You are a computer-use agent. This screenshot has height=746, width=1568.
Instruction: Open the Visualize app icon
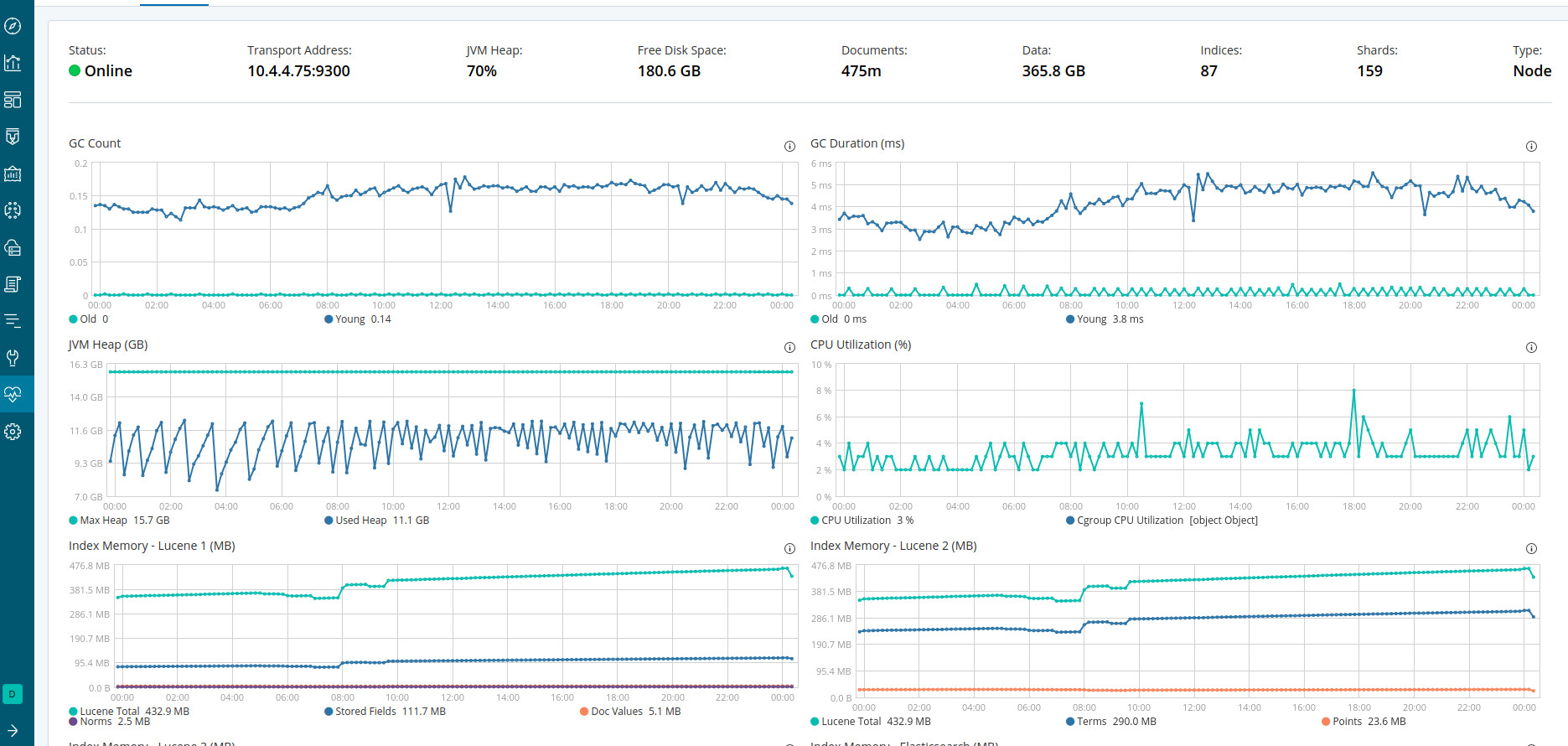(x=13, y=63)
